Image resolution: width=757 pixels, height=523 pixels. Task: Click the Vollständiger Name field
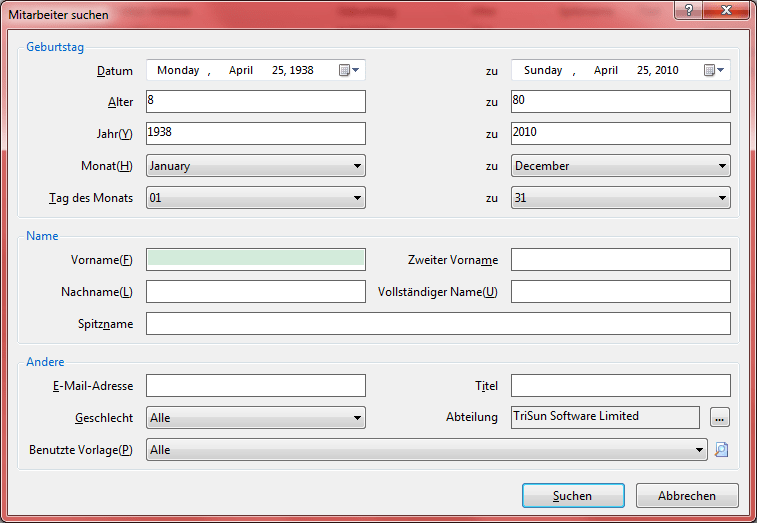coord(621,292)
